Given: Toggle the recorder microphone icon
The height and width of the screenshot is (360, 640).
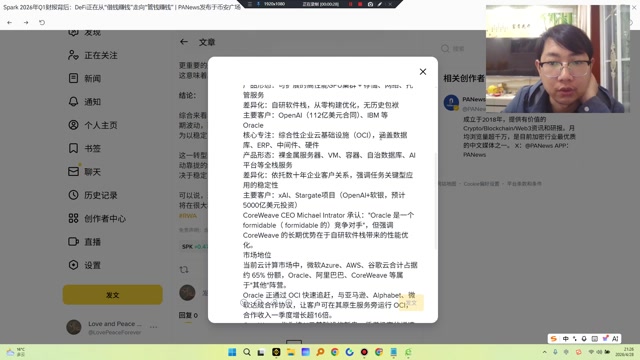Looking at the screenshot, I should [x=258, y=4].
